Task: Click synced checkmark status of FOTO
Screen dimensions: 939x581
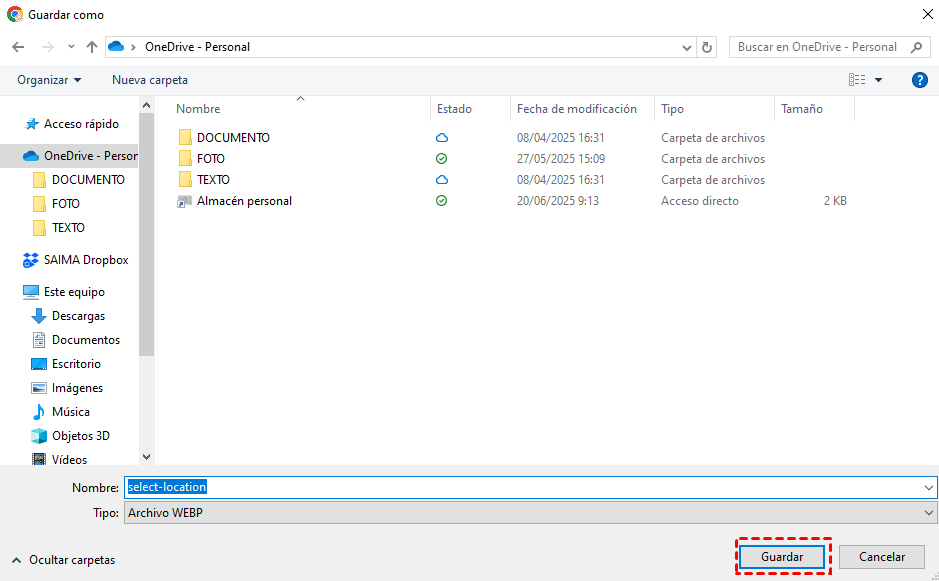Action: [441, 159]
